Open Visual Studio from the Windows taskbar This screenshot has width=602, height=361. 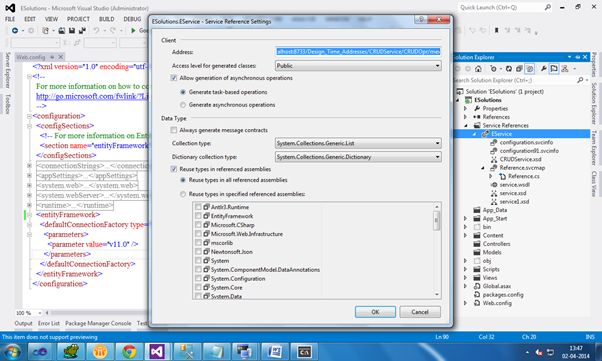point(157,351)
